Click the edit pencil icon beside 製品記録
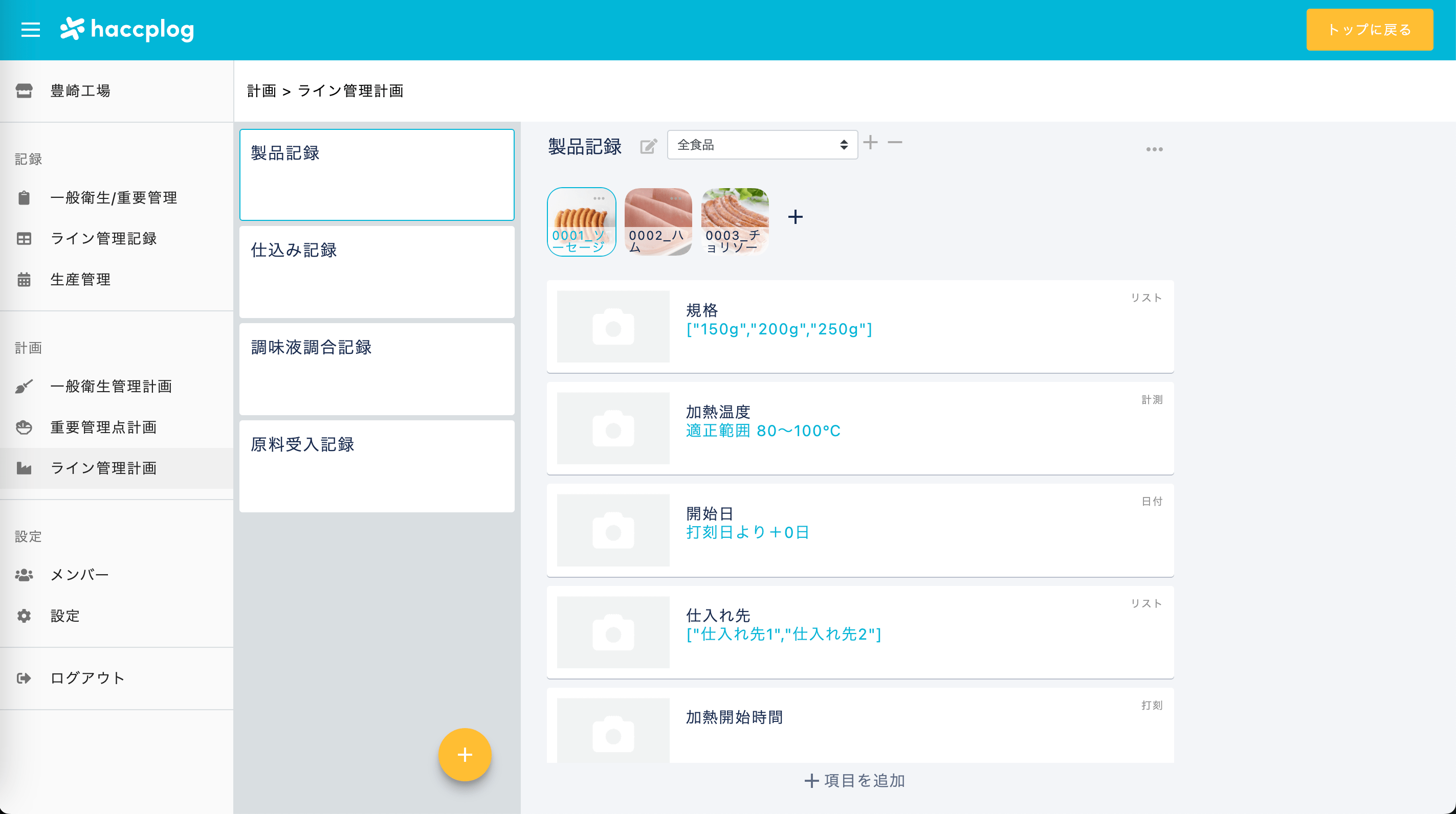Image resolution: width=1456 pixels, height=814 pixels. 648,147
